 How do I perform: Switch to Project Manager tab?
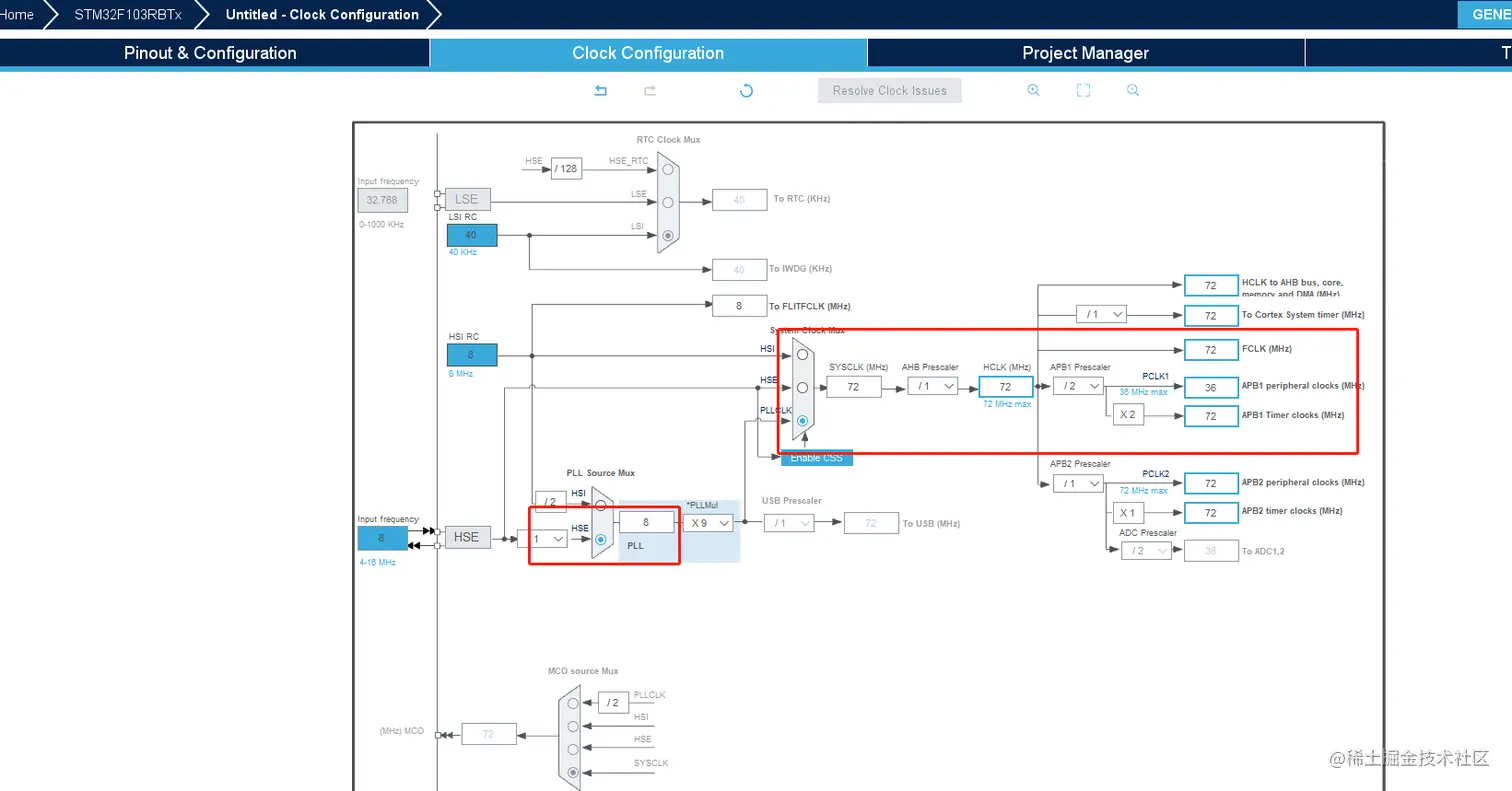(1085, 53)
